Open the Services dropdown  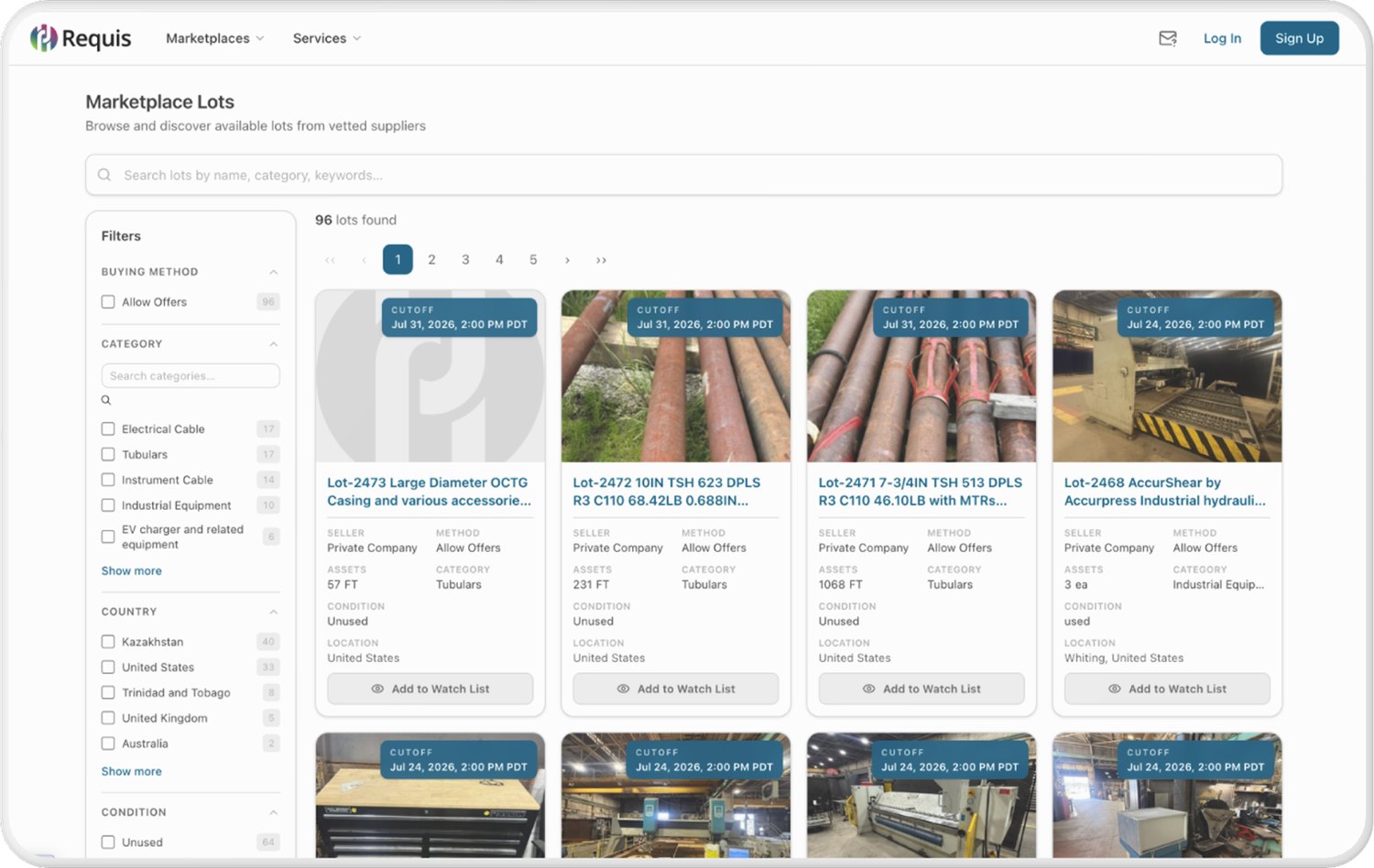[x=327, y=38]
